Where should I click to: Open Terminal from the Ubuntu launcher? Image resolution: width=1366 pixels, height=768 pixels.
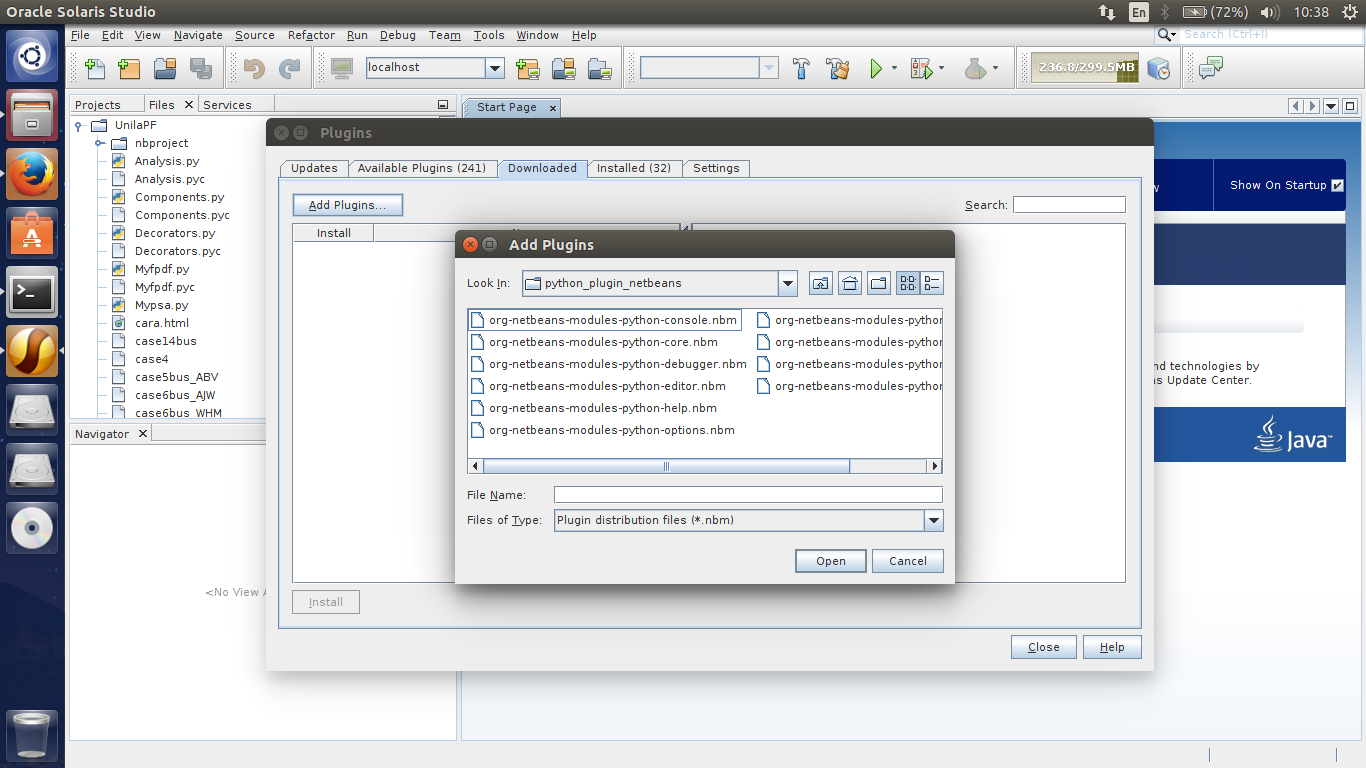32,292
